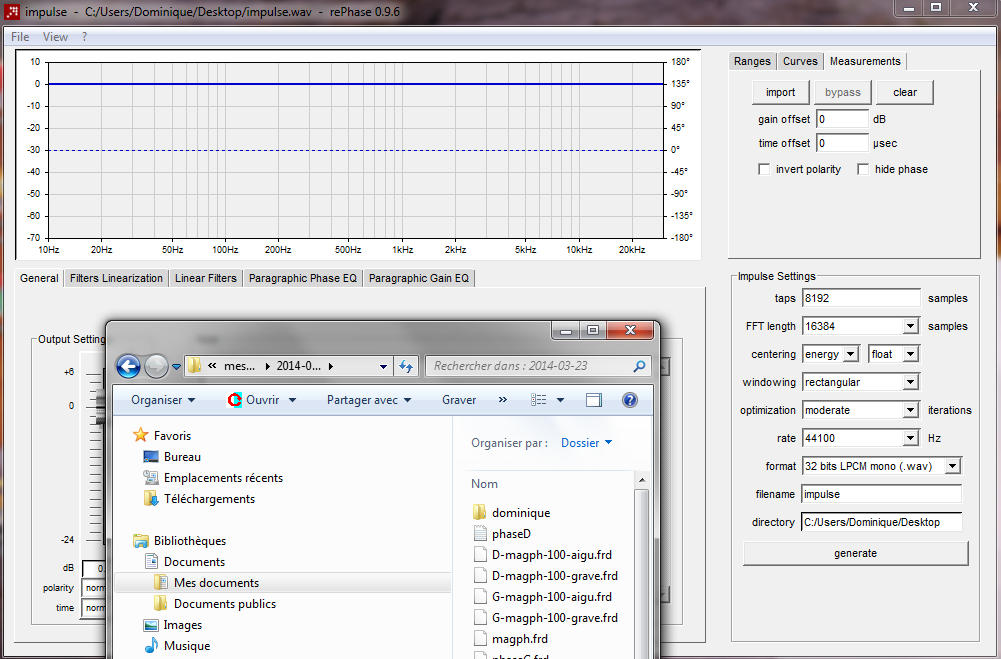Click the filename input field
This screenshot has width=1001, height=659.
click(881, 494)
